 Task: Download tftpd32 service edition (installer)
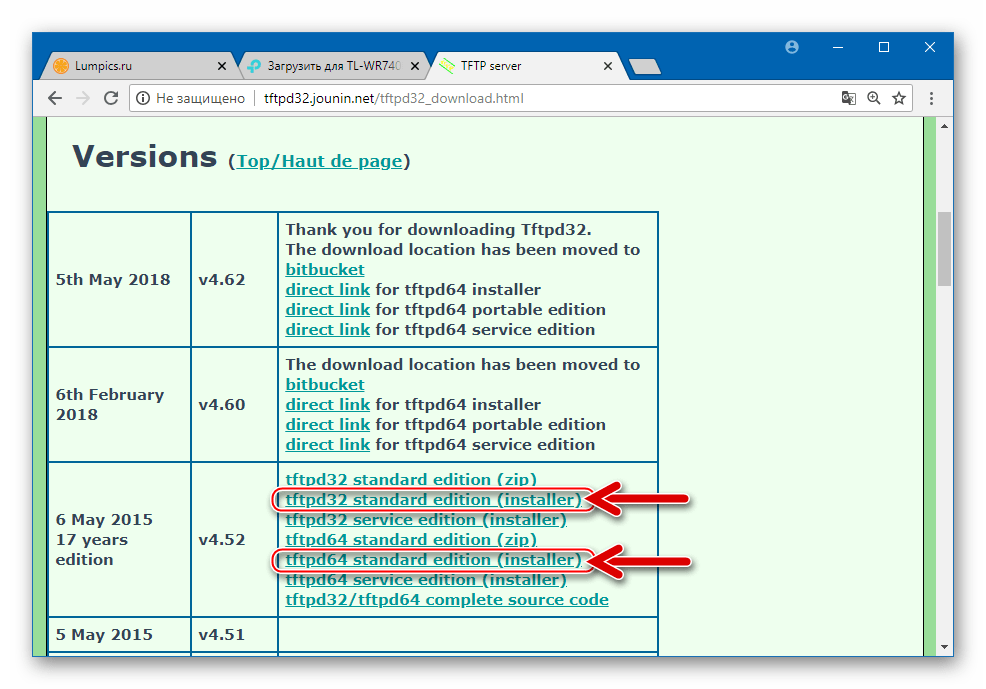coord(426,520)
